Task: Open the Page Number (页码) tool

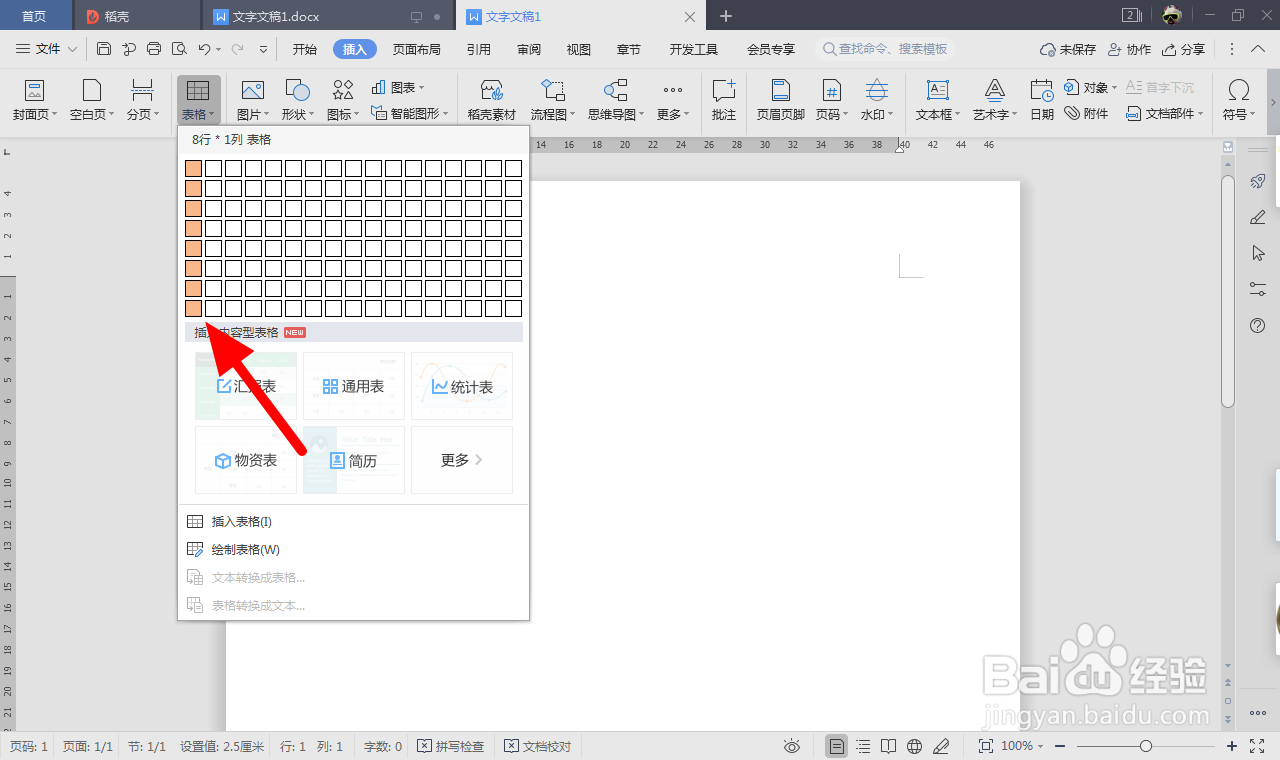Action: 831,101
